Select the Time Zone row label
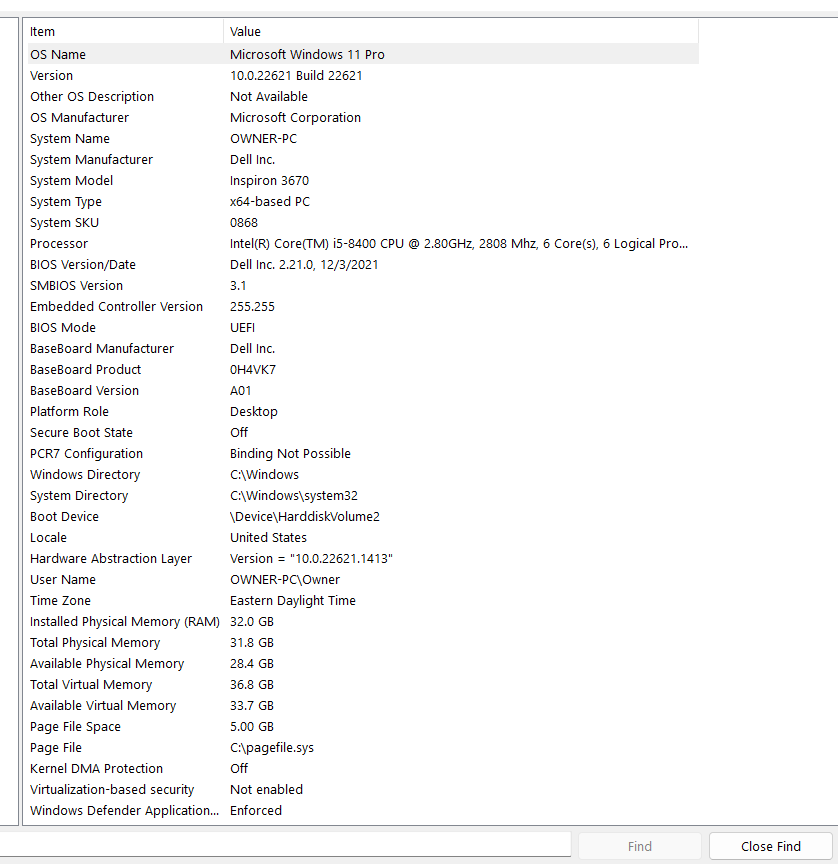The height and width of the screenshot is (864, 838). 61,600
